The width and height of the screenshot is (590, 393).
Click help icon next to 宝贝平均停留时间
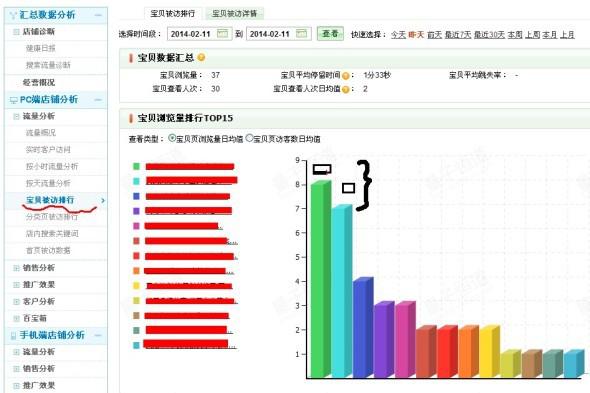point(345,76)
